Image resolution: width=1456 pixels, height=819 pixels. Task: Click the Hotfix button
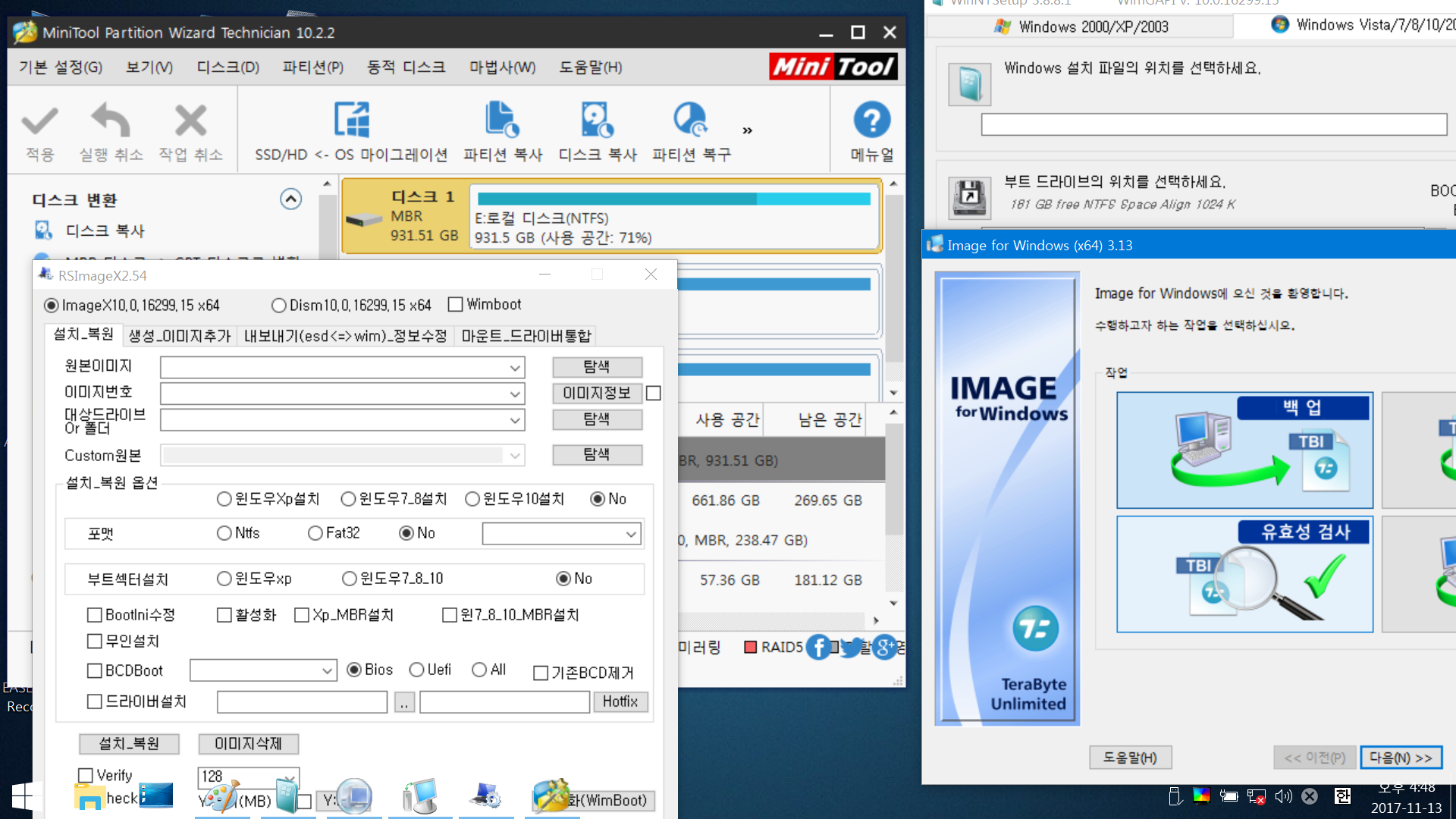(x=620, y=702)
